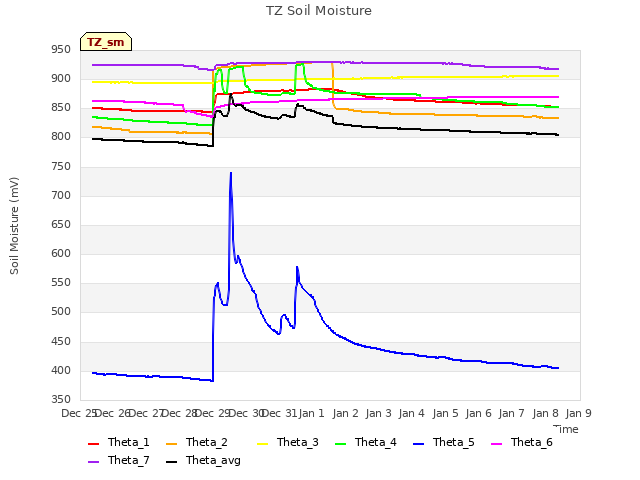Click the 450 y-axis tick label

[61, 341]
